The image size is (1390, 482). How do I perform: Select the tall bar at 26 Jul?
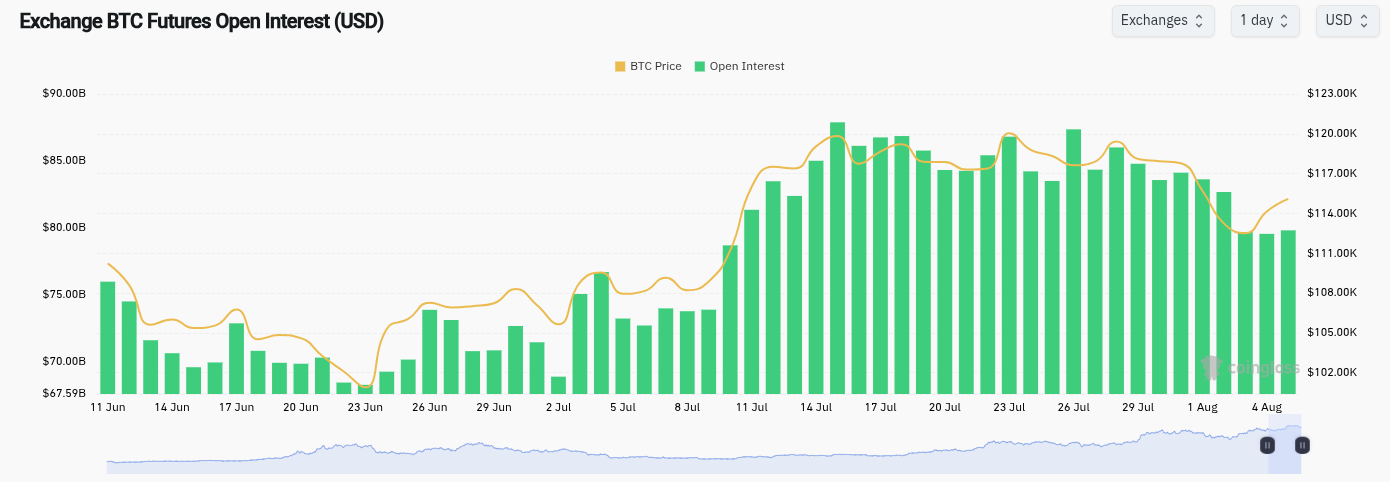1073,262
